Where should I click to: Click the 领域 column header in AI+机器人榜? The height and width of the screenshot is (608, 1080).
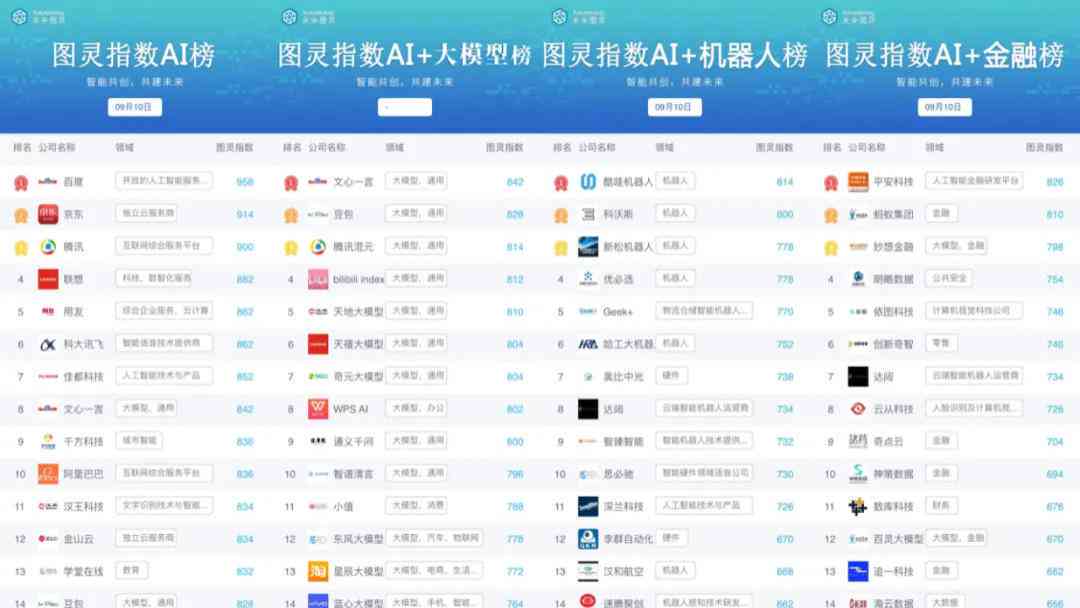pyautogui.click(x=664, y=147)
